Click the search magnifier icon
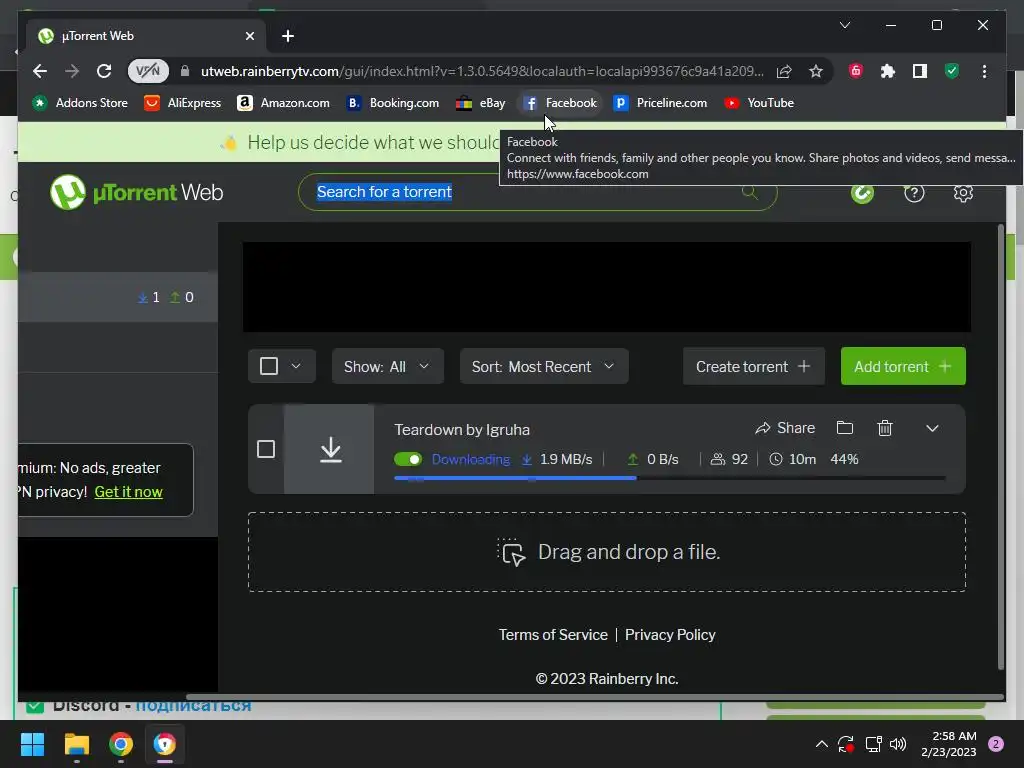 pos(750,192)
